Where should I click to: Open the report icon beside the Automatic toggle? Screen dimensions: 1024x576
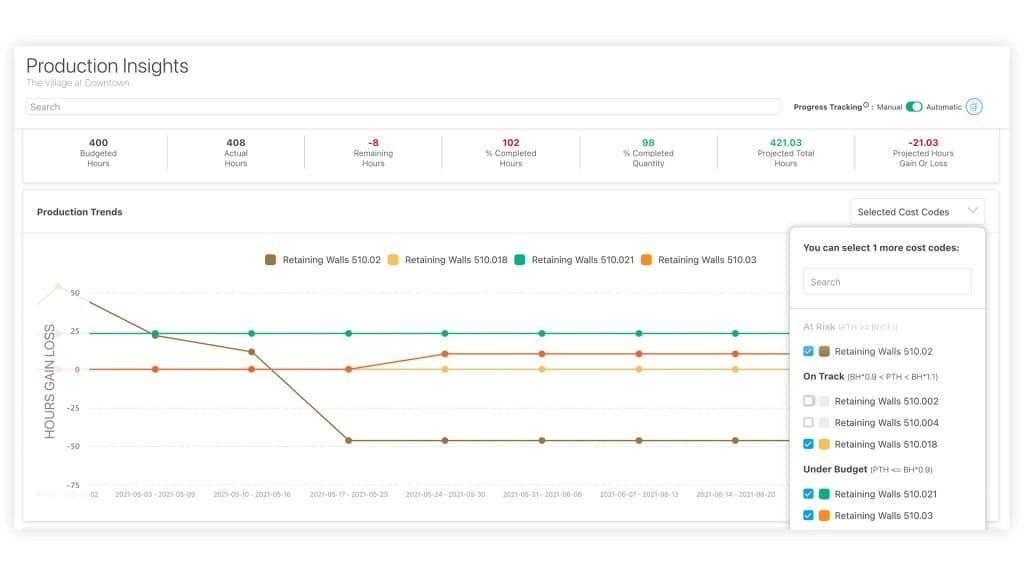[973, 105]
